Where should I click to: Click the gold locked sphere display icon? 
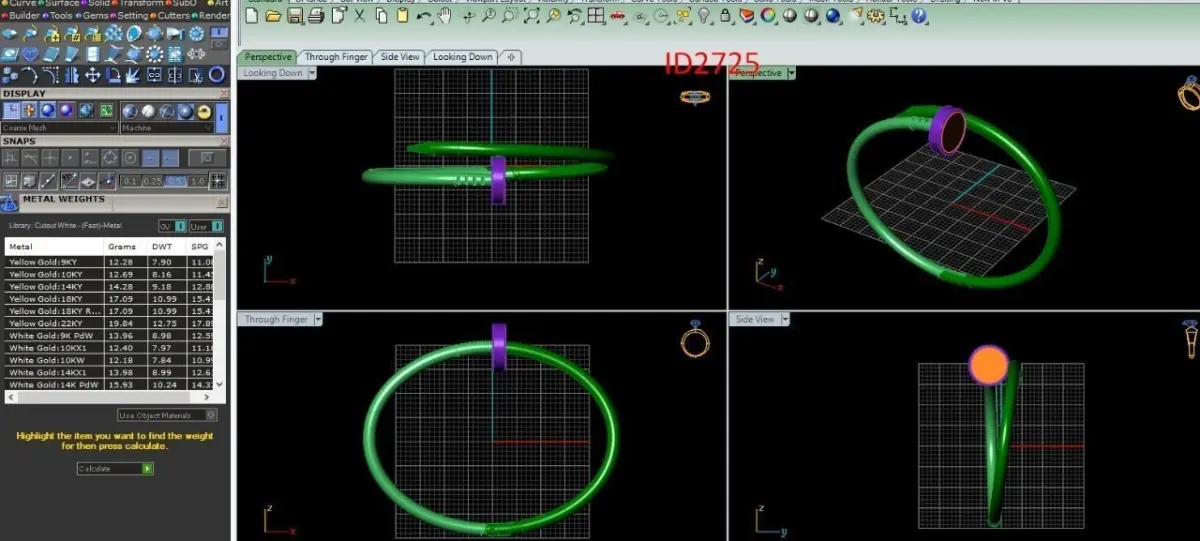click(x=204, y=111)
